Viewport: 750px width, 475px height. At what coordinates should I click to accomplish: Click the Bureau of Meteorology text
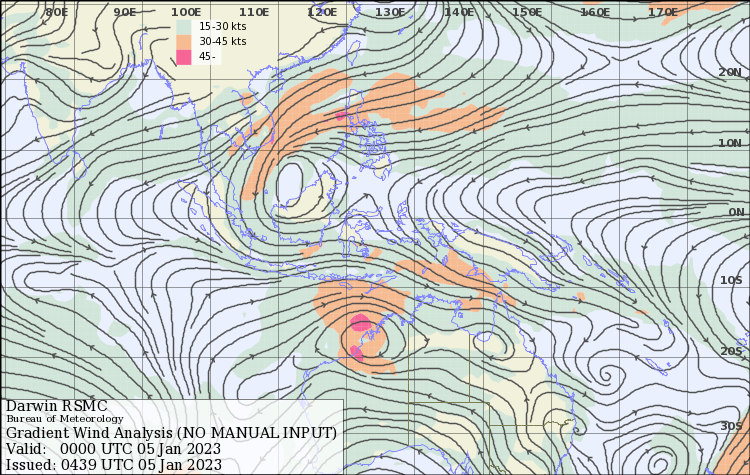click(x=65, y=419)
